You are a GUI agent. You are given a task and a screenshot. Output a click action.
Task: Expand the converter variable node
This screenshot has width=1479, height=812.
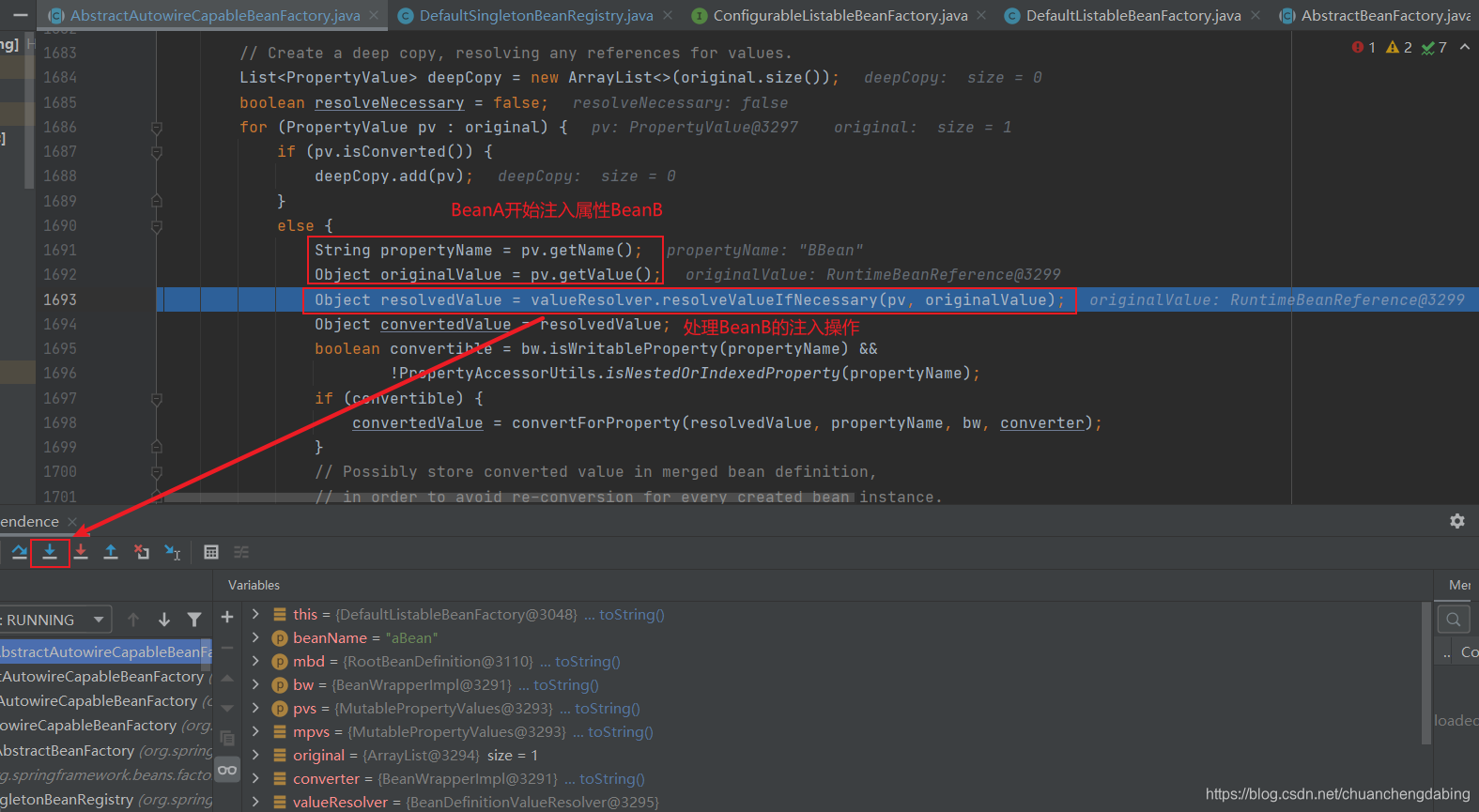point(255,778)
